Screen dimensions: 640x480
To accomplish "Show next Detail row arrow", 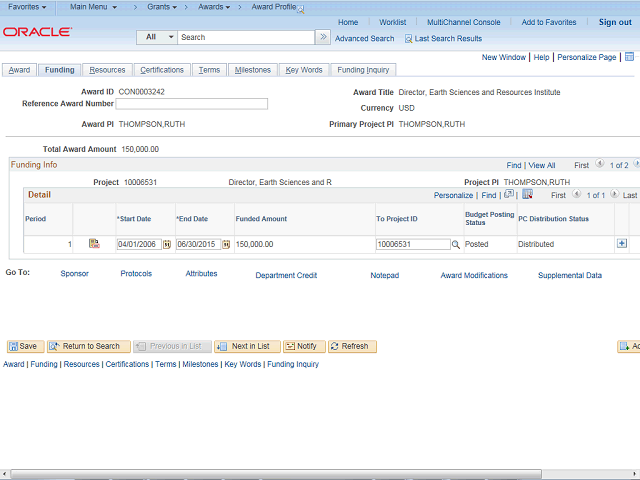I will coord(614,194).
